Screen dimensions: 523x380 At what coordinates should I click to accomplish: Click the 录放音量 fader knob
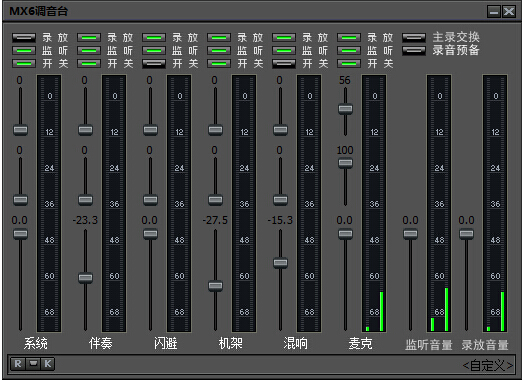(466, 234)
